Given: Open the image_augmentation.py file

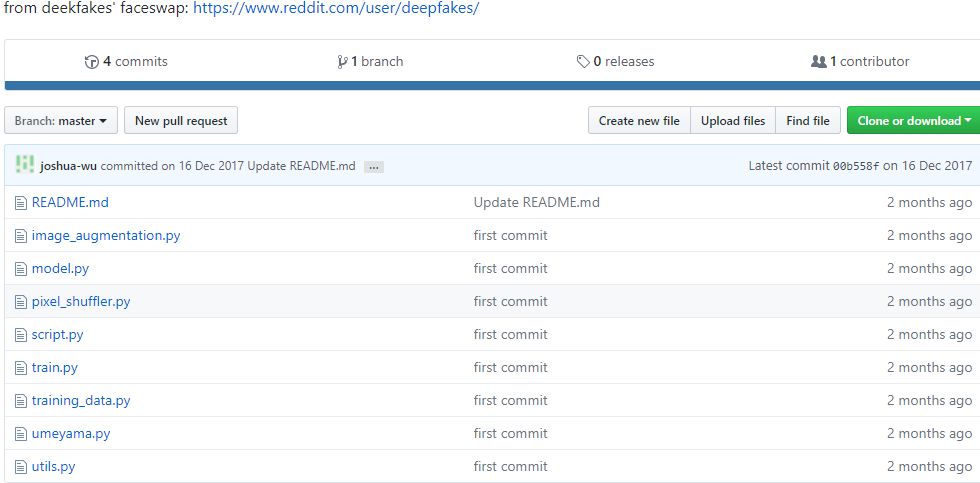Looking at the screenshot, I should coord(106,236).
